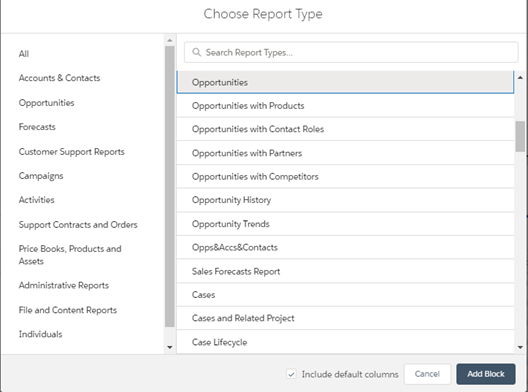Pick Opps&Accs&Contacts report type
The height and width of the screenshot is (392, 528).
coord(345,248)
